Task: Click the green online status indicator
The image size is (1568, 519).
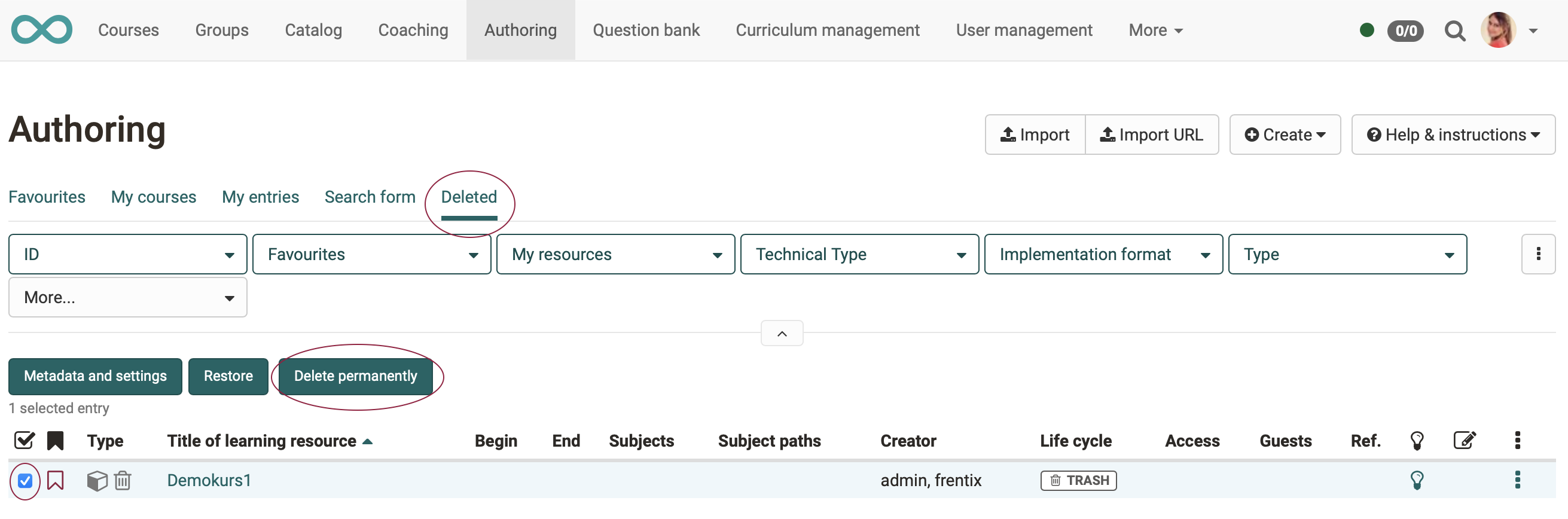Action: [1366, 30]
